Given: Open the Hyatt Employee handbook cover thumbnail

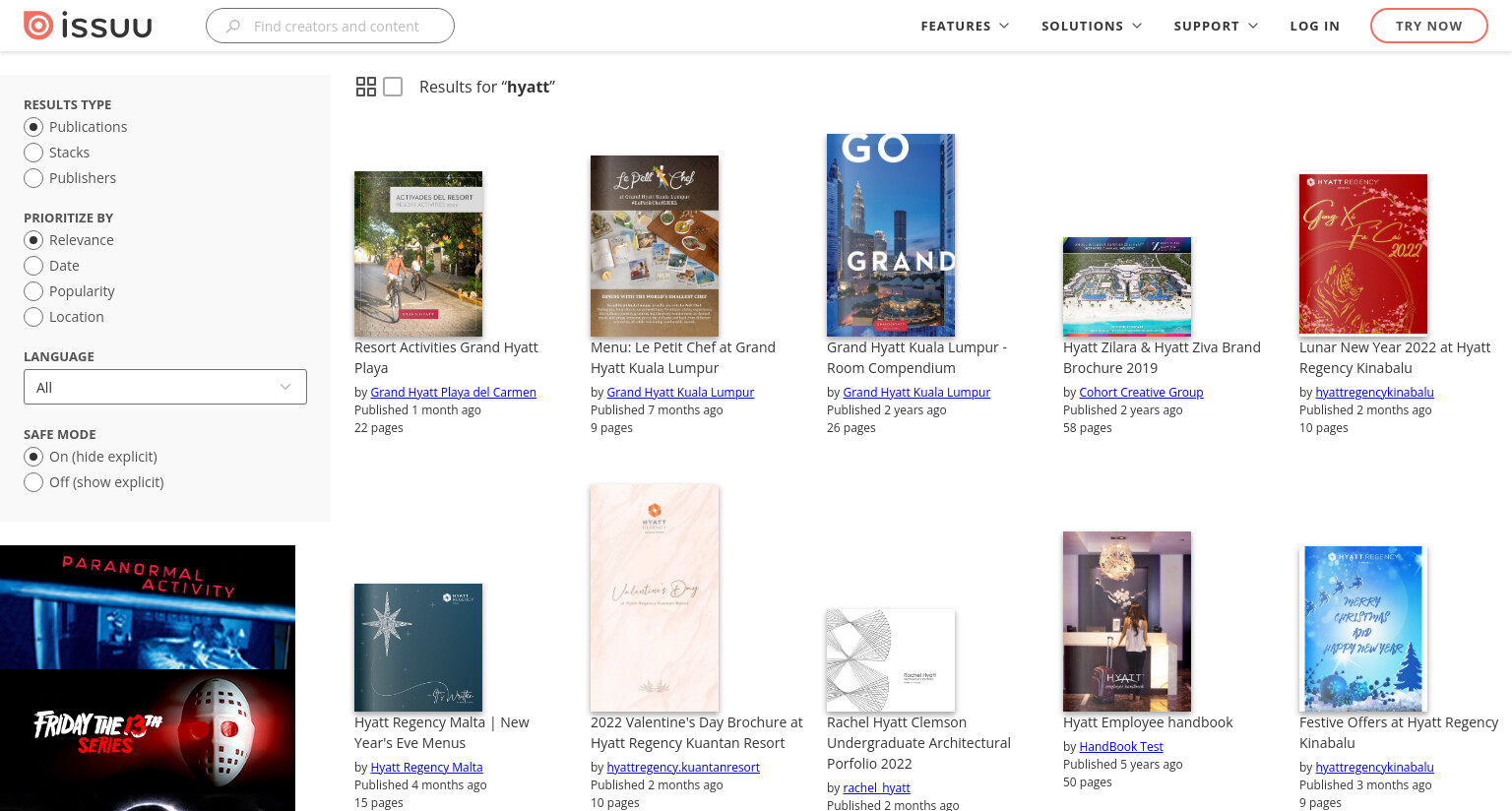Looking at the screenshot, I should click(x=1127, y=621).
